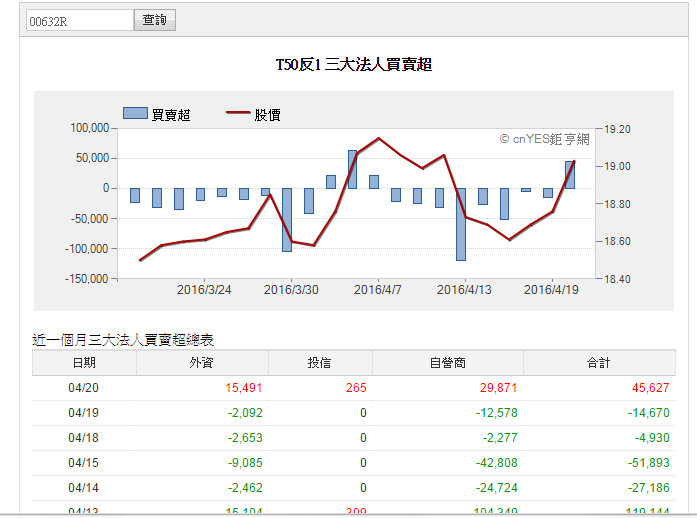Click the 04/20 date row
Screen dimensions: 697x518
[x=353, y=388]
